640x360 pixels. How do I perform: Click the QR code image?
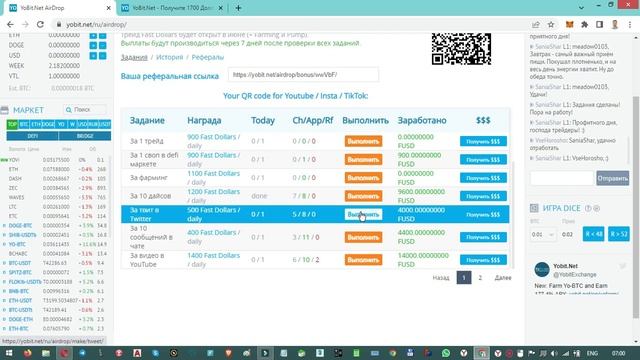tap(461, 49)
